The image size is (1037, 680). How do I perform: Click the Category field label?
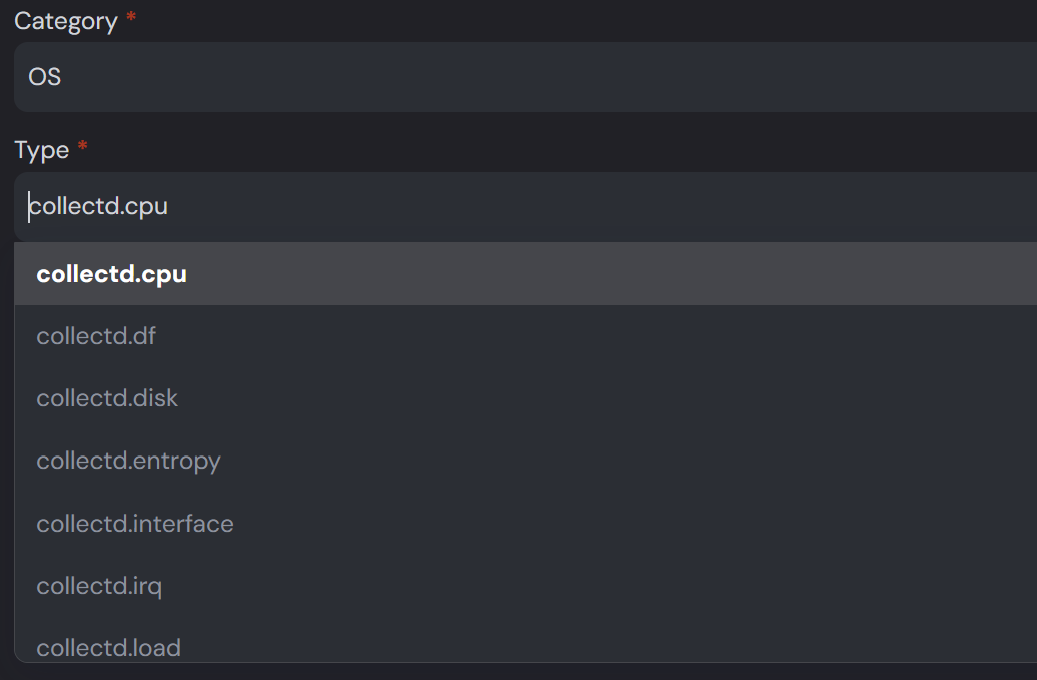tap(65, 21)
